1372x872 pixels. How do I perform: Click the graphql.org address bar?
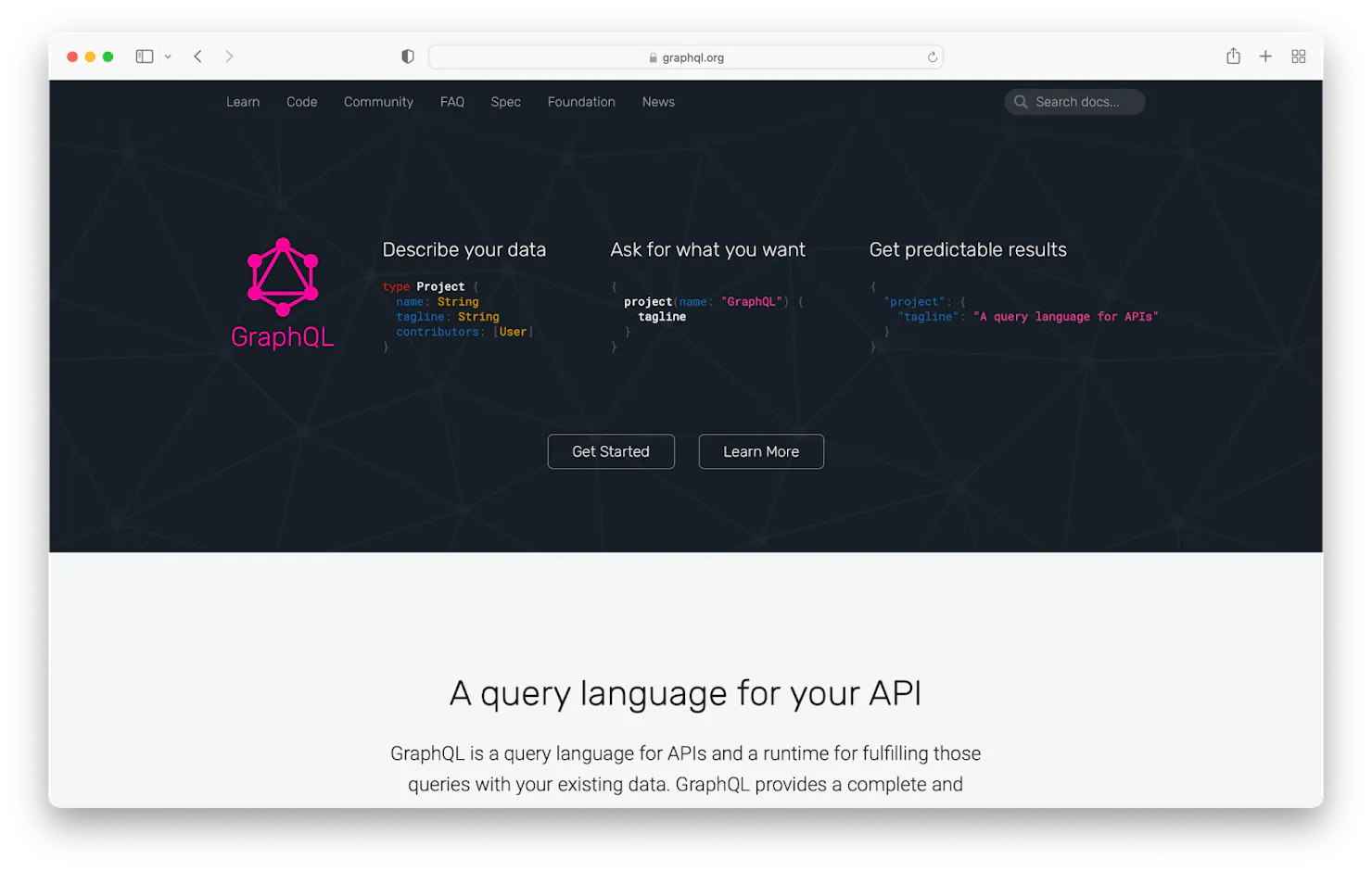point(686,57)
